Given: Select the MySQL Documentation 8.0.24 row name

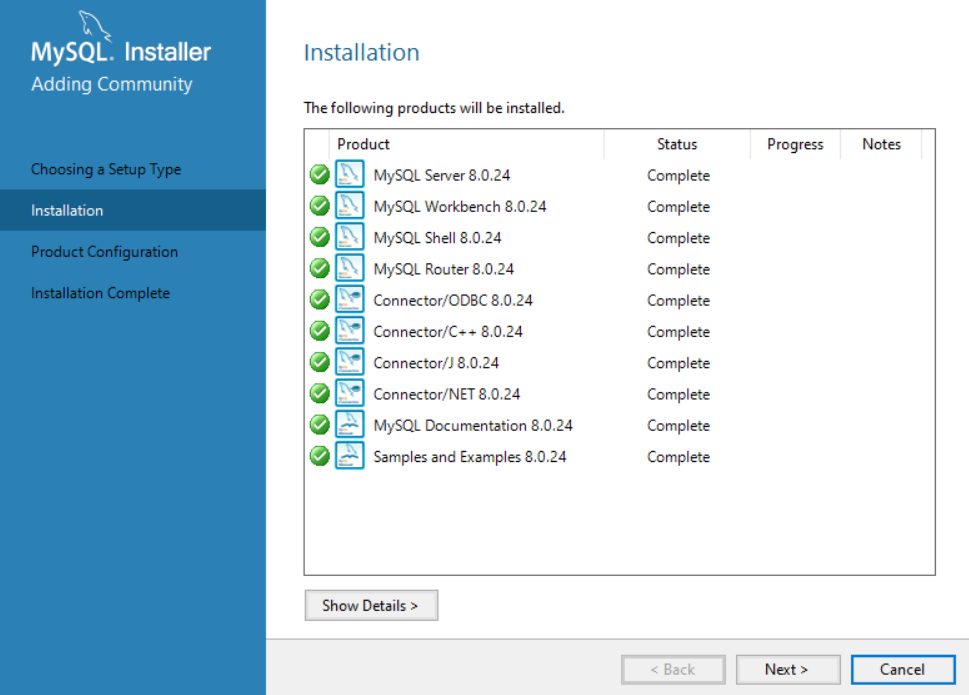Looking at the screenshot, I should [473, 426].
